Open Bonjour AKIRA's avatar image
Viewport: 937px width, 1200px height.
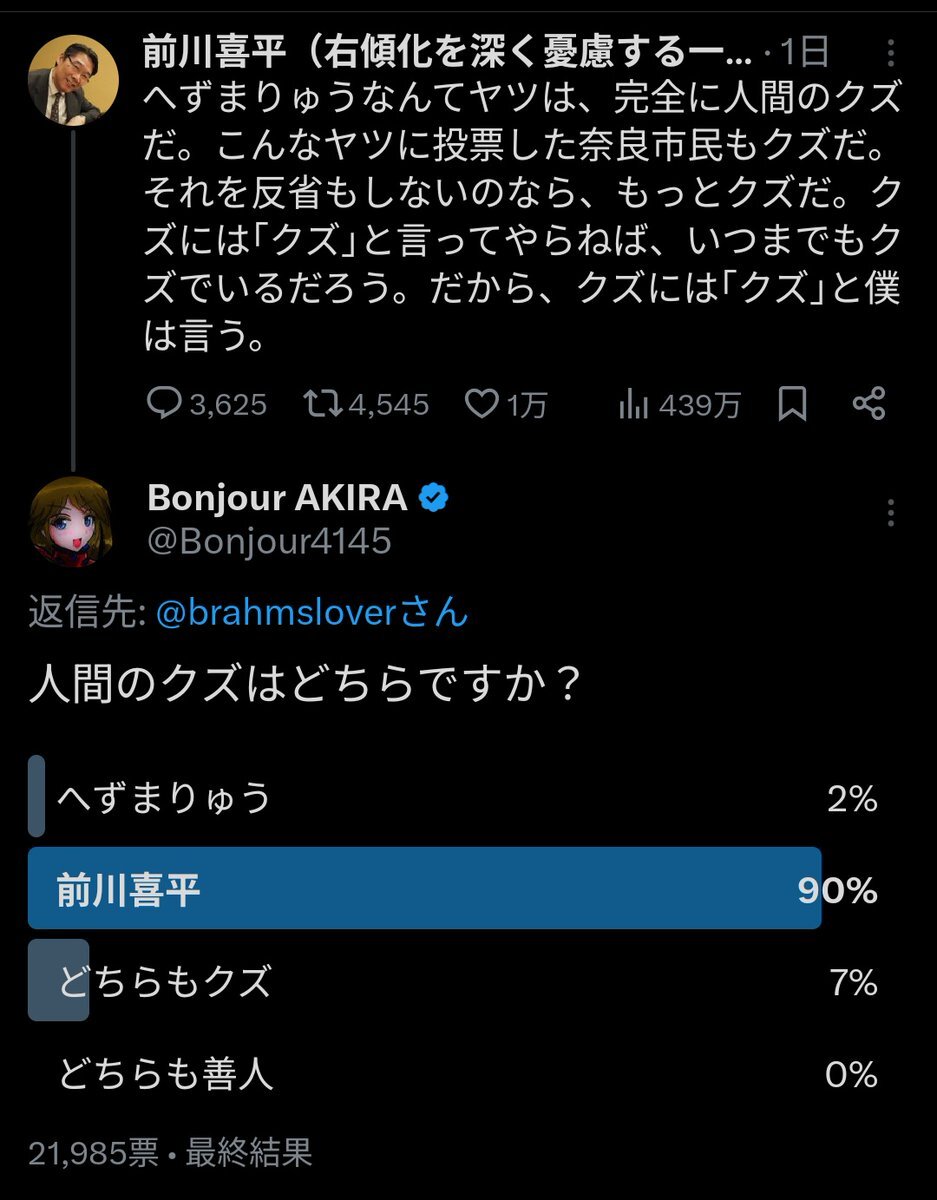[73, 521]
